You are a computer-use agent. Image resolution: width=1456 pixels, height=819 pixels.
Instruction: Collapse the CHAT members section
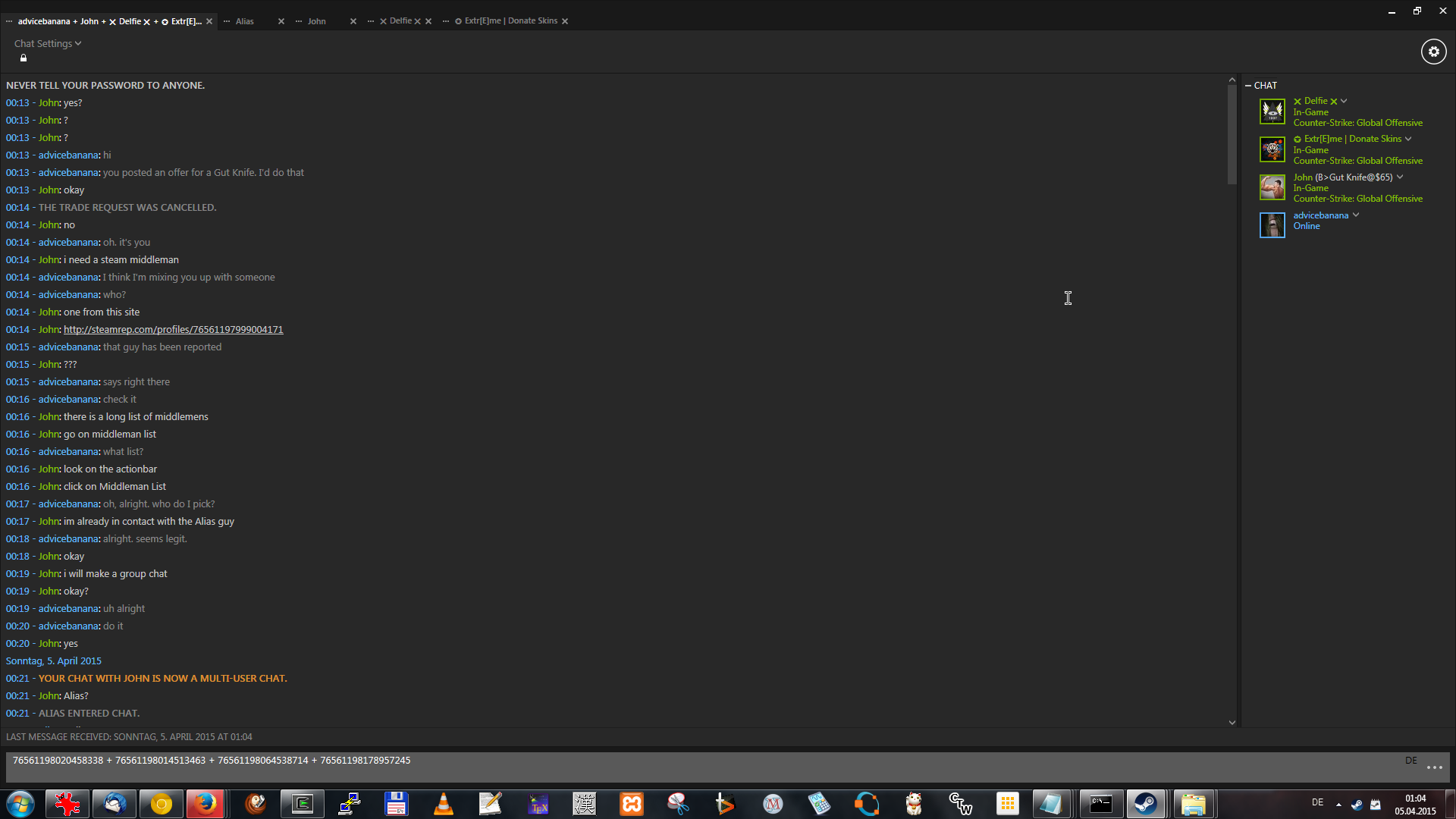pyautogui.click(x=1248, y=86)
